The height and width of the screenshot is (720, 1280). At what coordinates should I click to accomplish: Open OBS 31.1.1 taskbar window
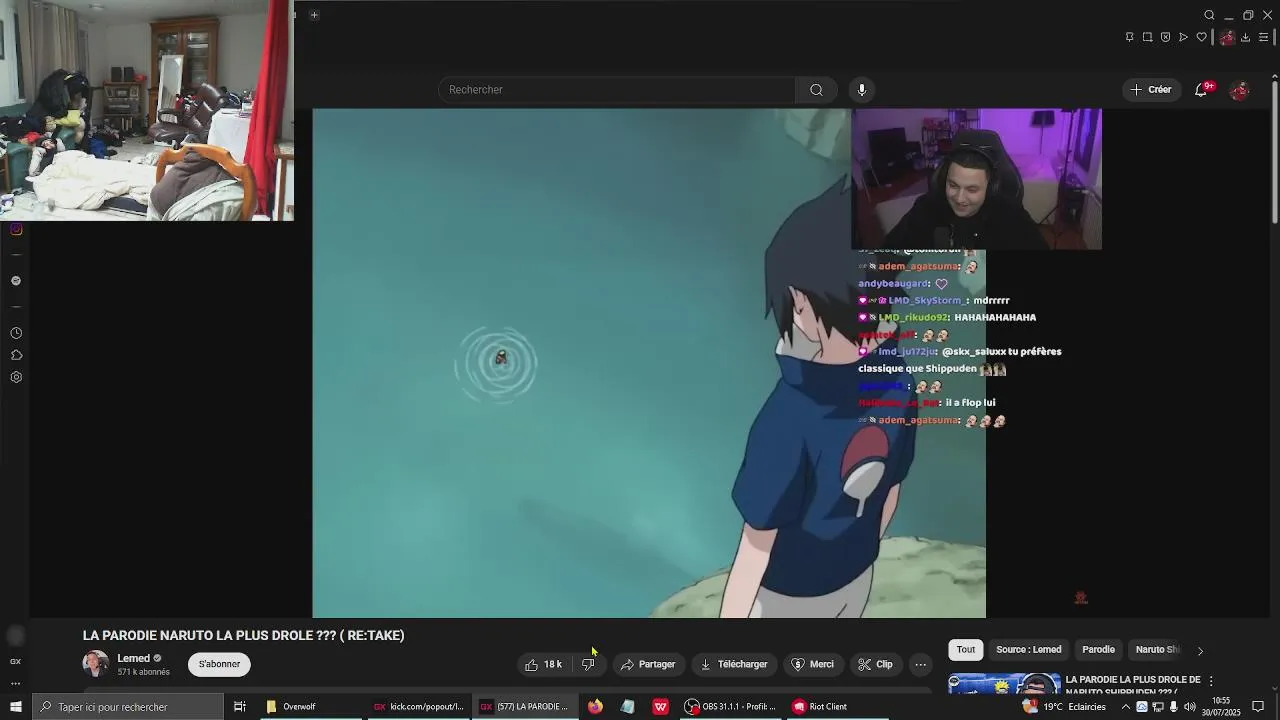coord(731,707)
